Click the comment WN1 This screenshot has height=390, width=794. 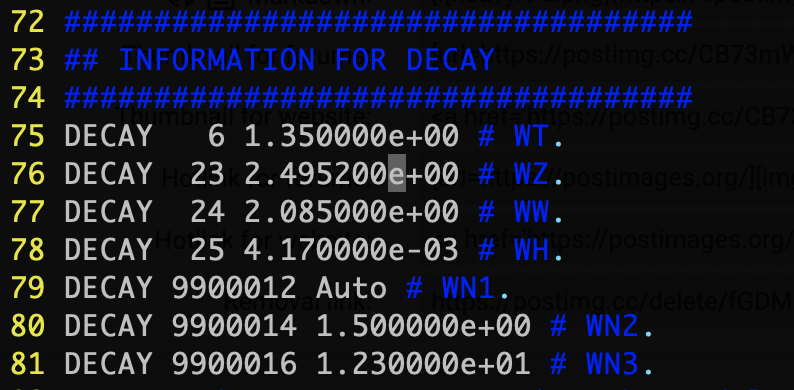[x=468, y=287]
